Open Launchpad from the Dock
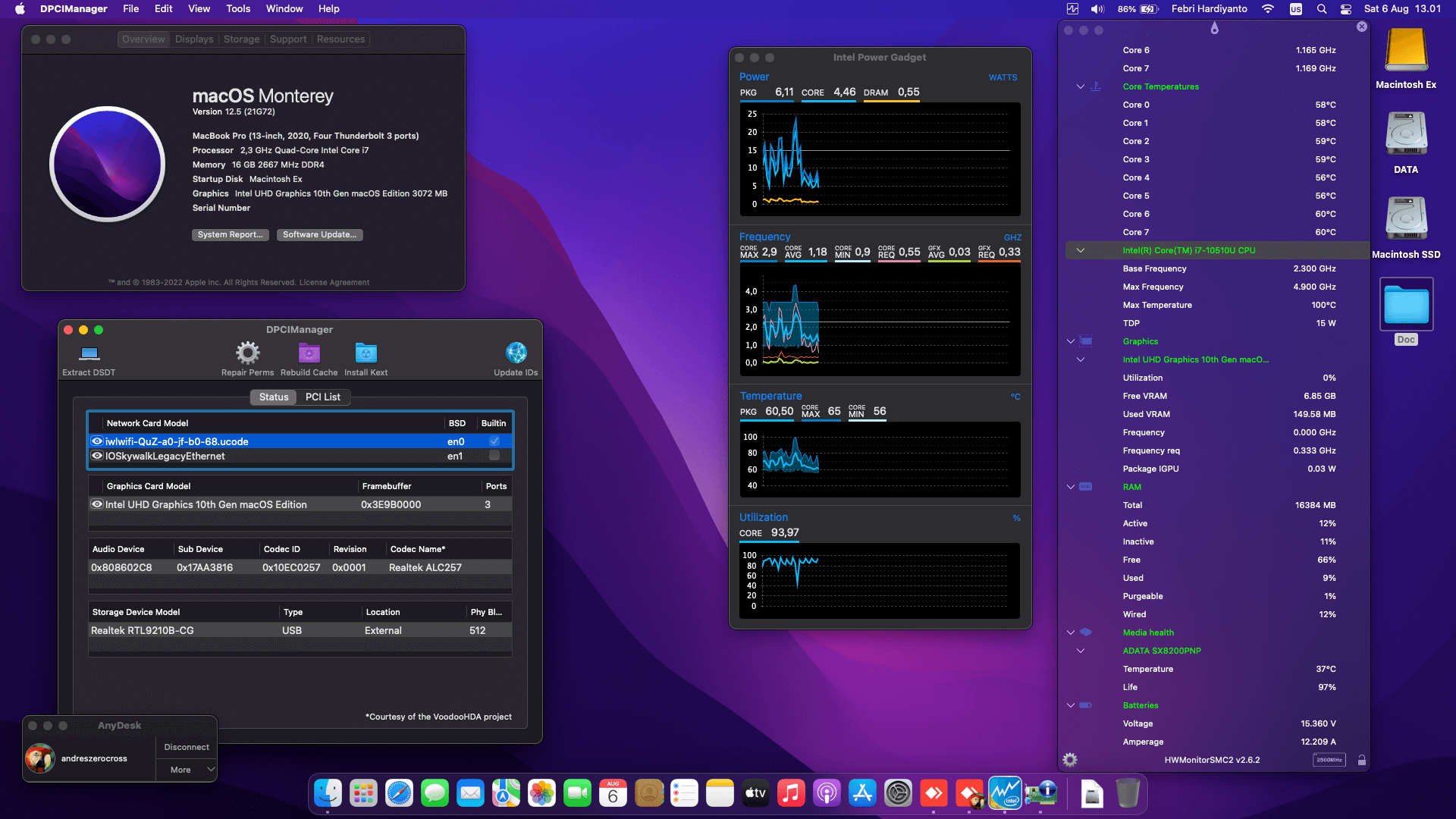Image resolution: width=1456 pixels, height=819 pixels. point(363,793)
